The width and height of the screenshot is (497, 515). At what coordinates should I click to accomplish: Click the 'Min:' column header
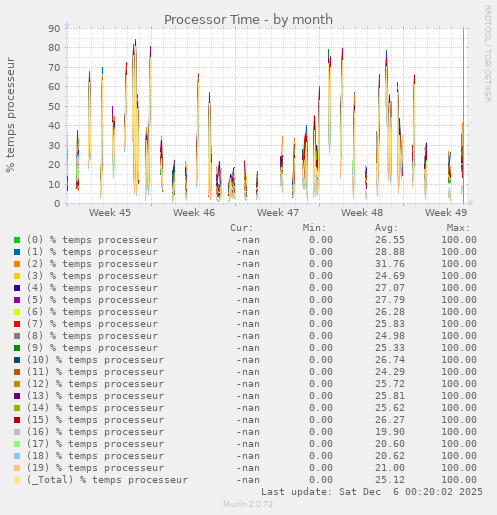click(x=314, y=228)
